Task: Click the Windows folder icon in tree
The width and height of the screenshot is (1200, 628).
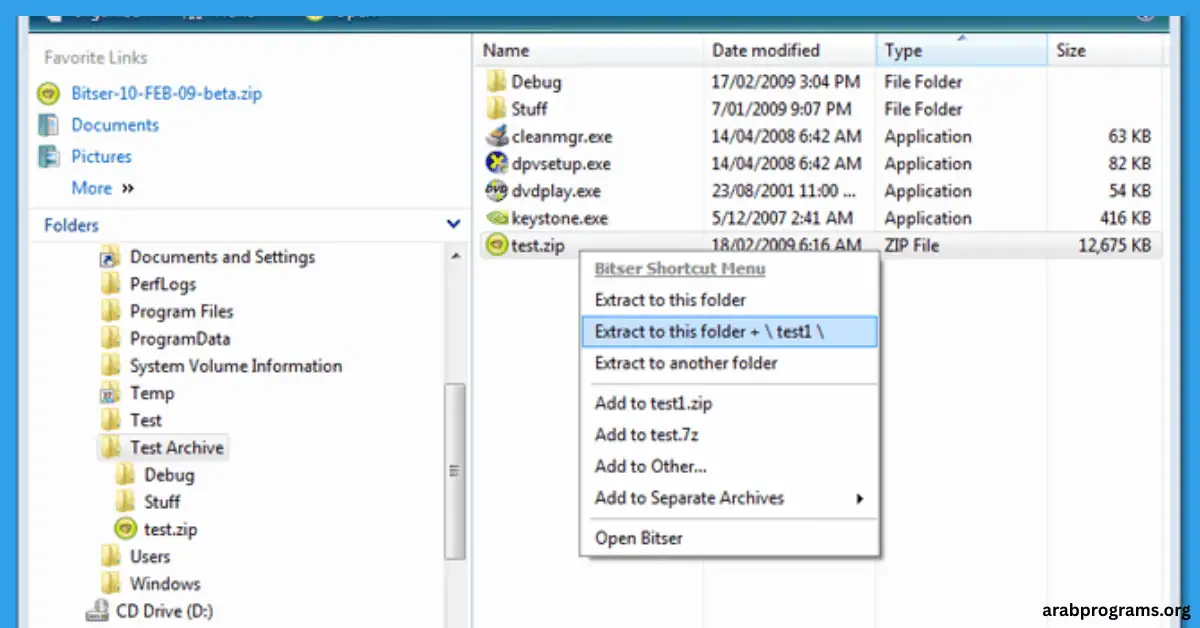Action: tap(111, 583)
